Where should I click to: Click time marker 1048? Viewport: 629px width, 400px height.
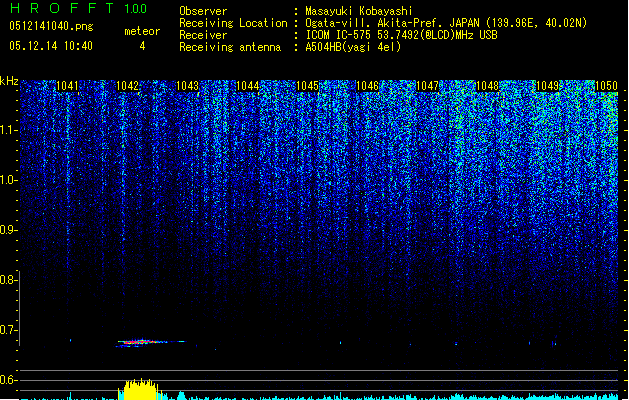487,86
